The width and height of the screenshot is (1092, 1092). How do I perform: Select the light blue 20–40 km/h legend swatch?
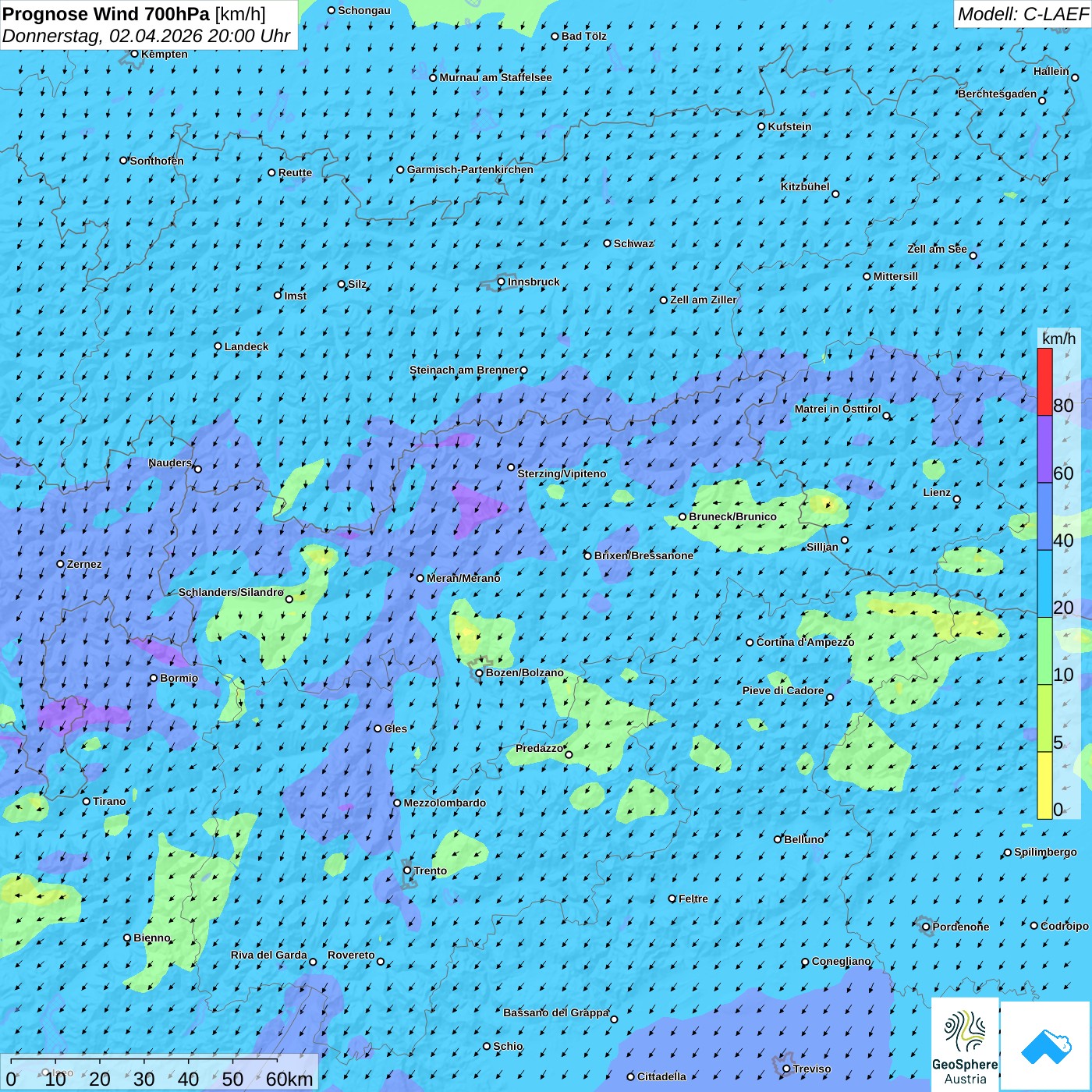click(x=1044, y=584)
